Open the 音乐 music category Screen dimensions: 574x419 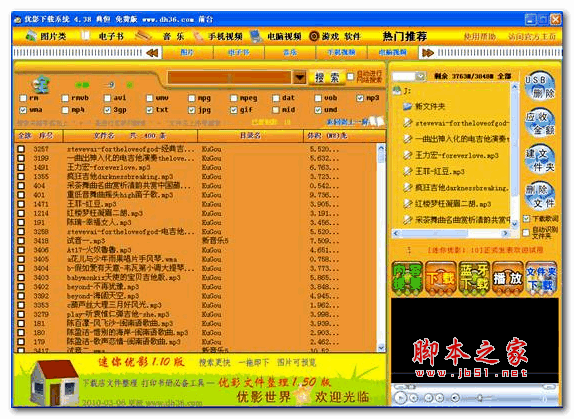point(161,36)
